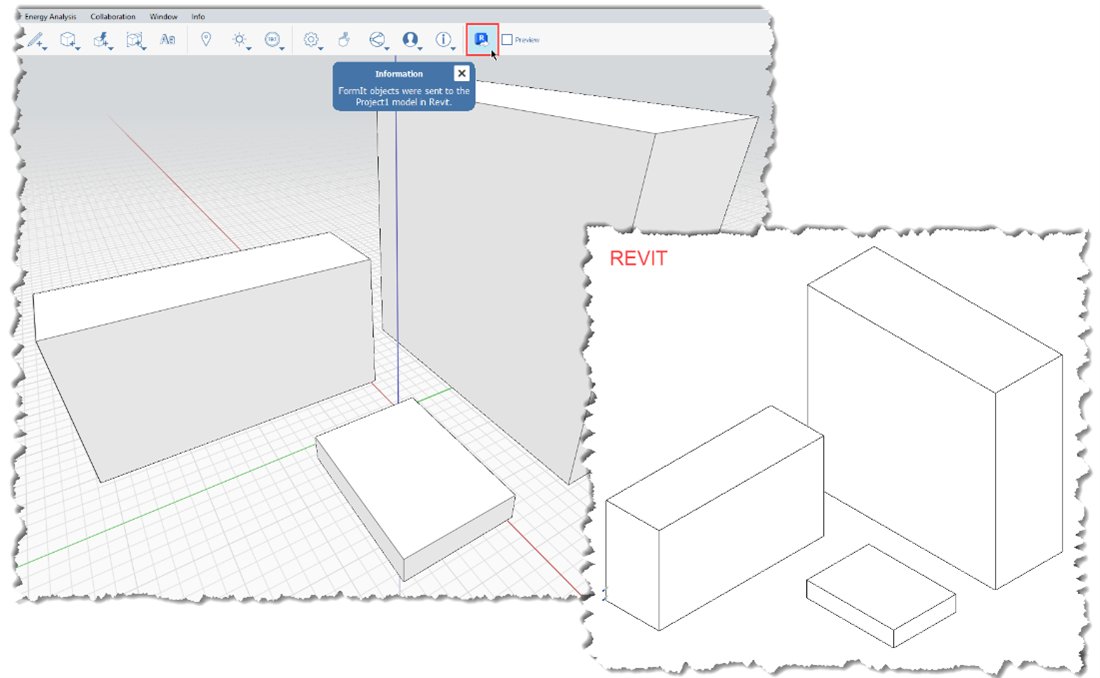Click the 360 view icon

(x=273, y=38)
